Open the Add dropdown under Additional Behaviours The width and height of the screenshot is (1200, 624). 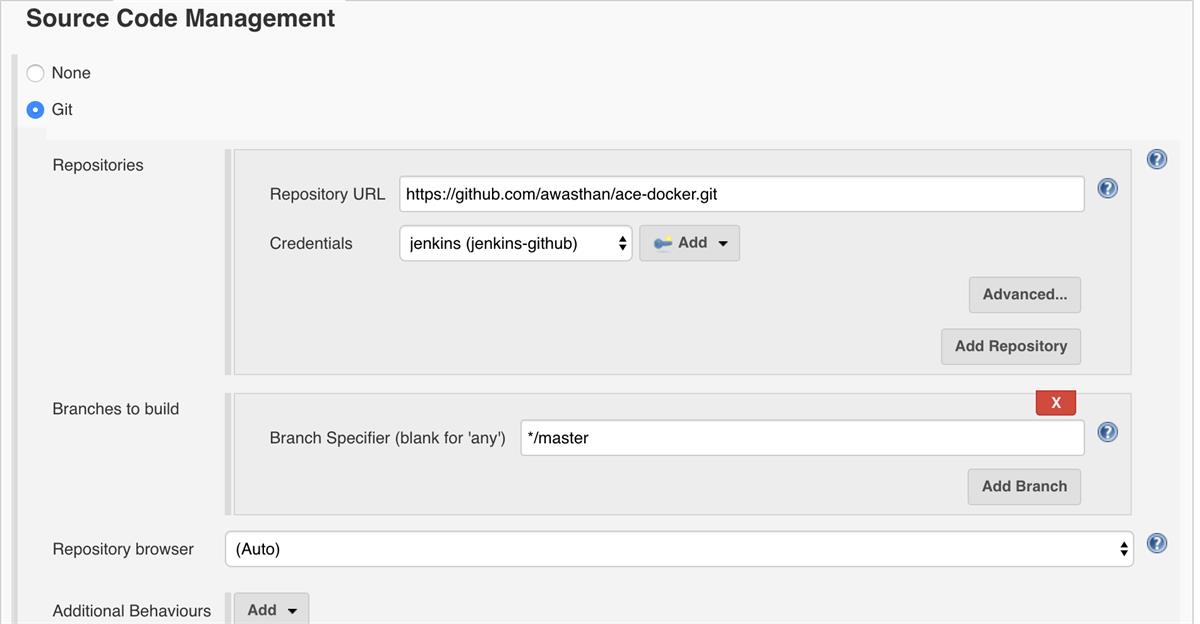[271, 610]
